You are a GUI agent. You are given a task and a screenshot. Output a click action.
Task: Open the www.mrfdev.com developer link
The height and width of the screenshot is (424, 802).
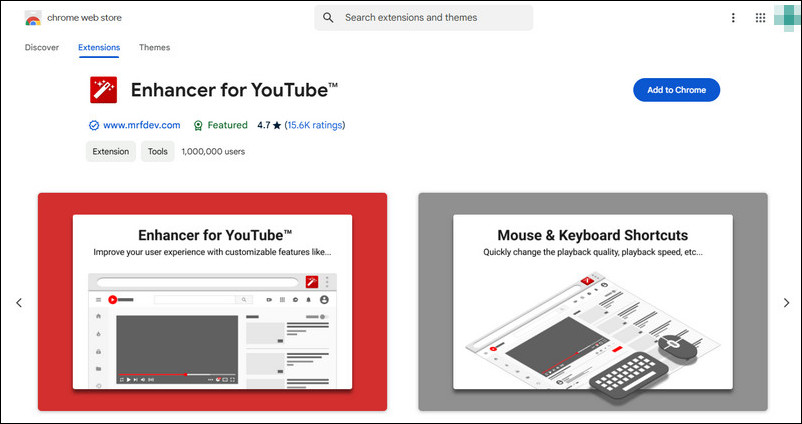pos(142,125)
